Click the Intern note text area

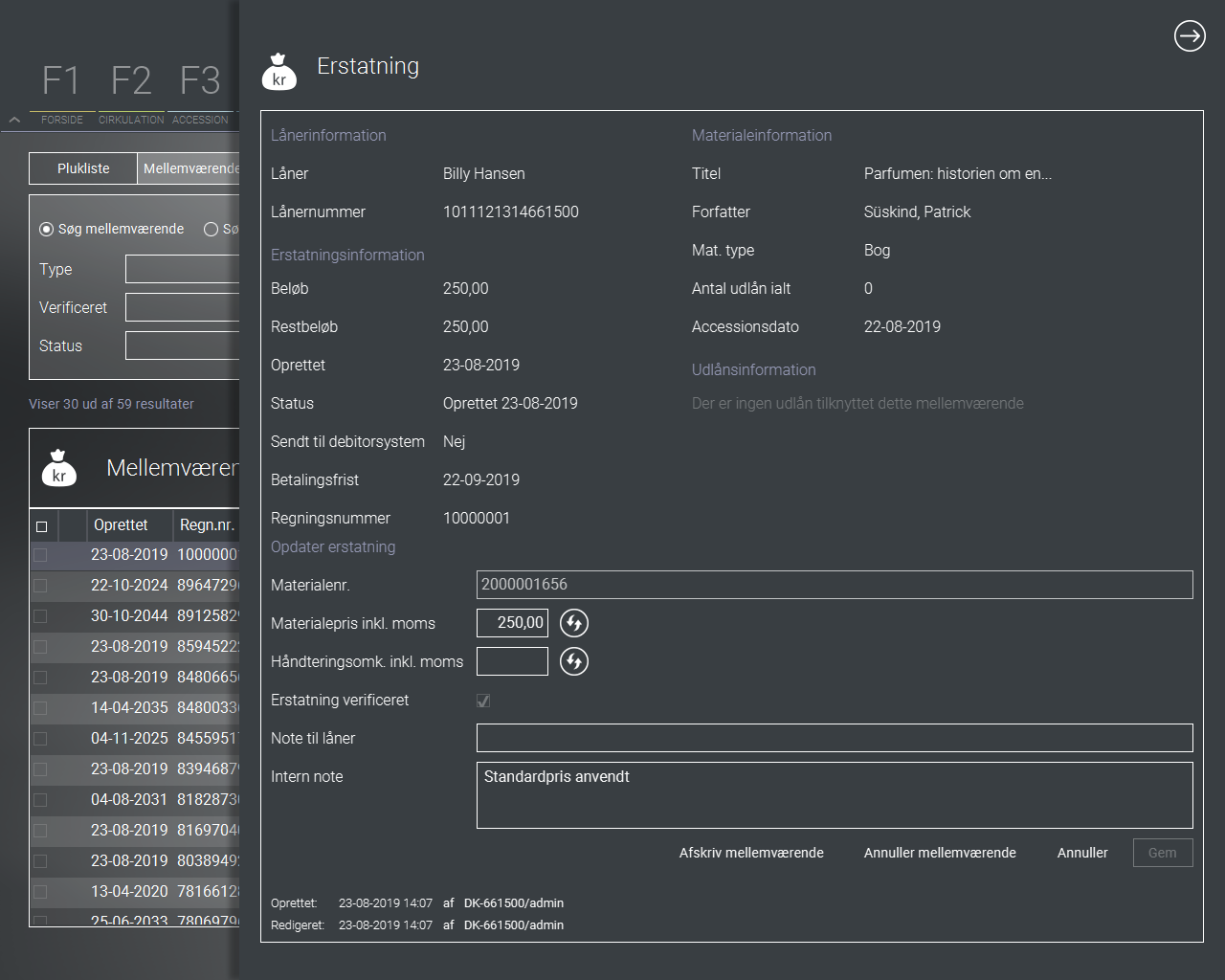[835, 795]
